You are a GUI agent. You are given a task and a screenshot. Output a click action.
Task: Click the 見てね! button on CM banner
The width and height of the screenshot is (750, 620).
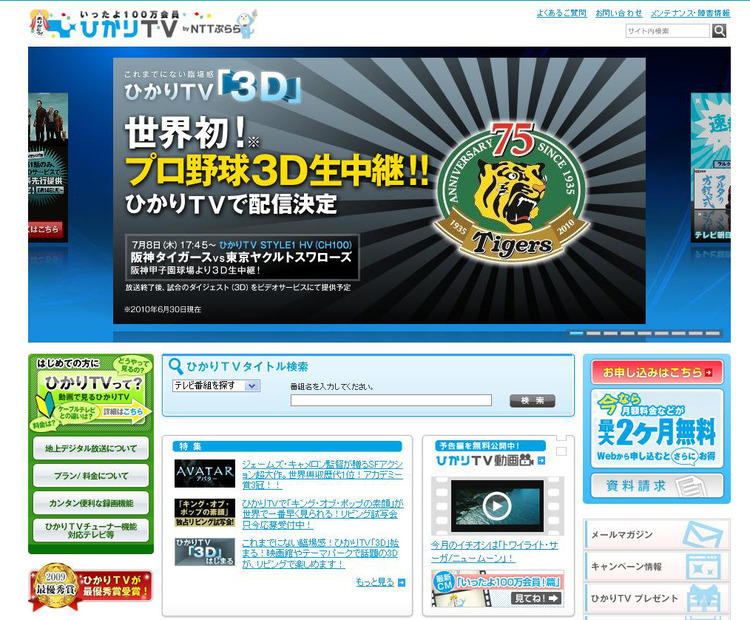(x=536, y=598)
